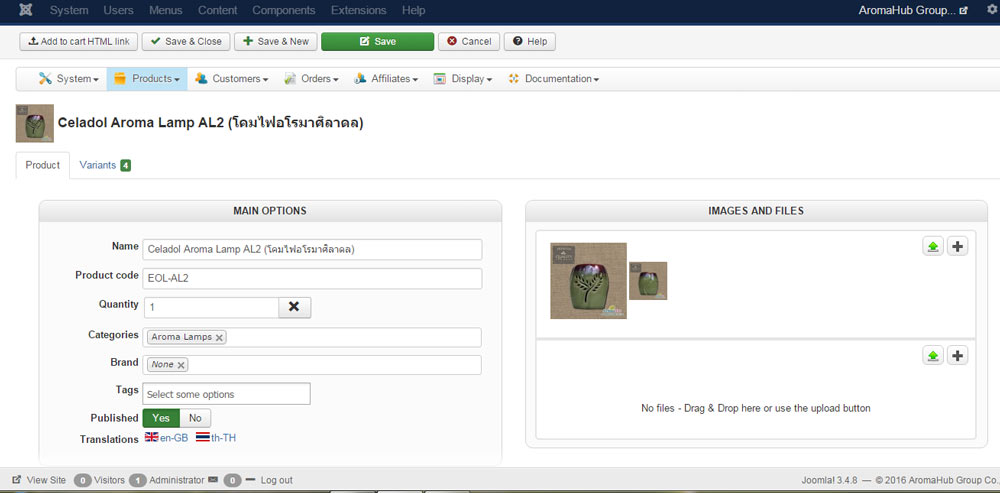Click Save & New button
The image size is (1000, 493).
(x=276, y=41)
